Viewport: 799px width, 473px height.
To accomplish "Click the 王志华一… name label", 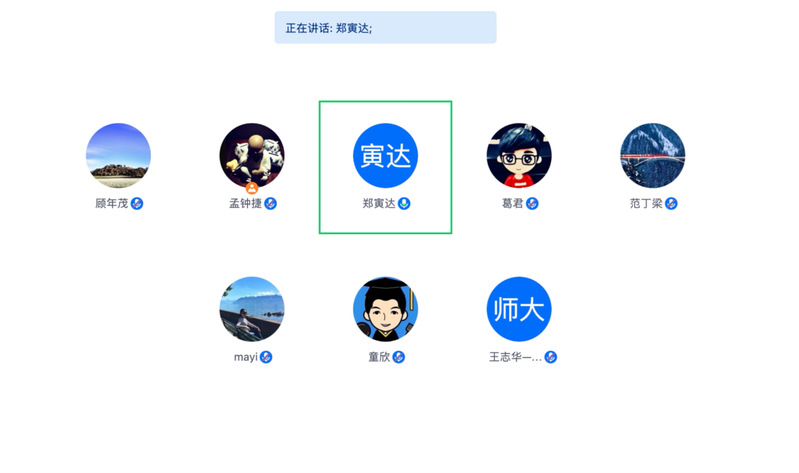I will point(515,357).
